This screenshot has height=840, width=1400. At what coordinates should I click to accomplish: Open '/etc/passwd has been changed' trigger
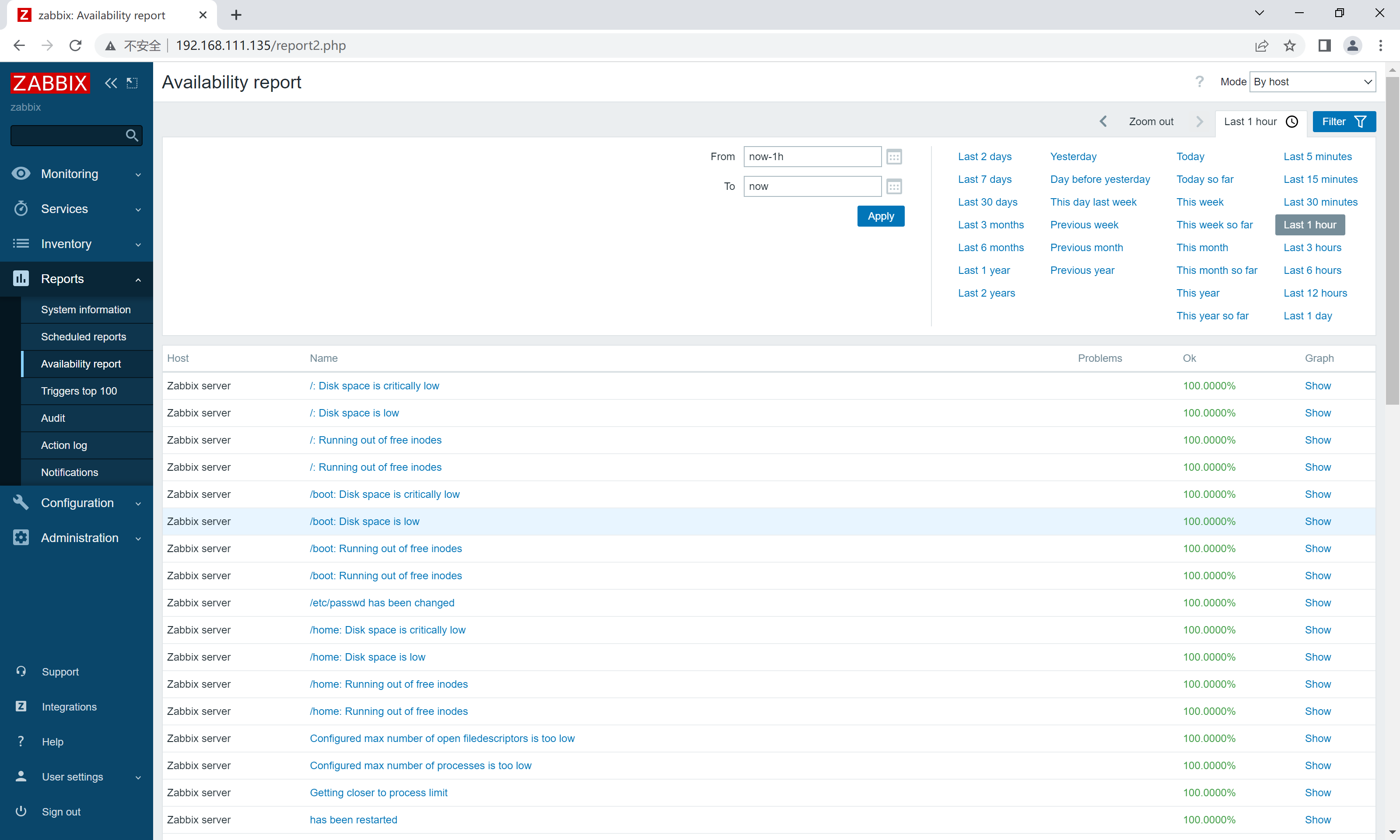[382, 602]
